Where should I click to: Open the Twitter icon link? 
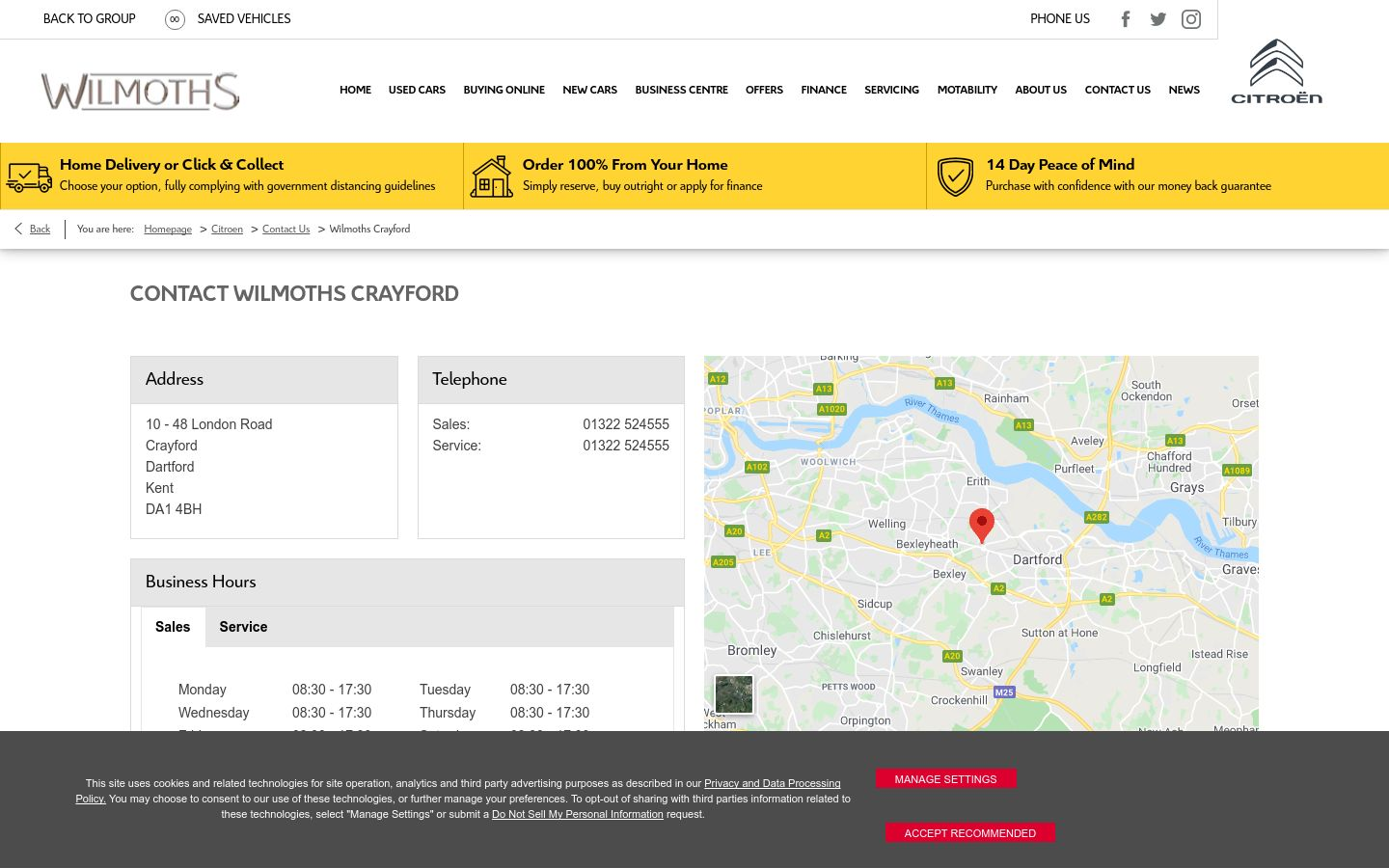click(x=1158, y=19)
